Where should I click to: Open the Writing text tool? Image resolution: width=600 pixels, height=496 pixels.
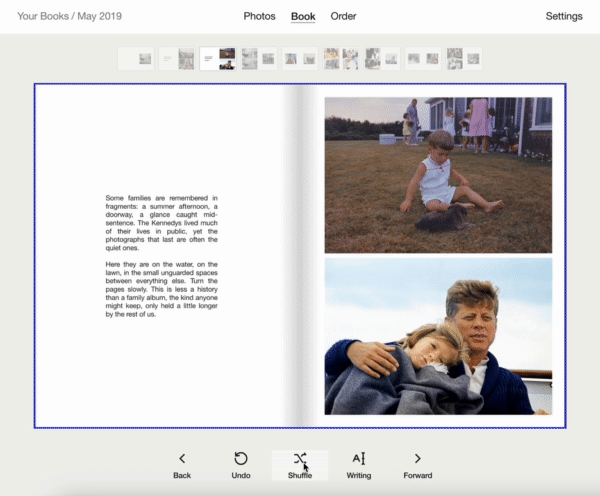click(x=359, y=465)
